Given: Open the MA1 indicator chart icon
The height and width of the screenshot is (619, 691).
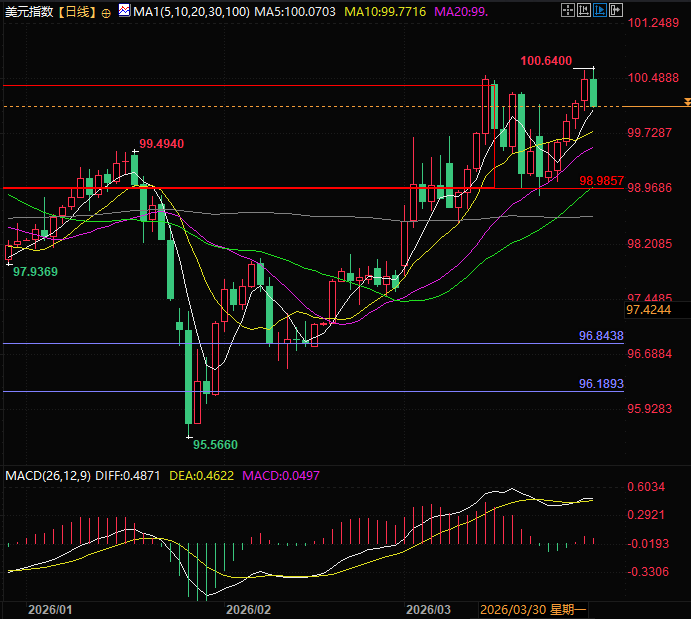Looking at the screenshot, I should pos(124,11).
